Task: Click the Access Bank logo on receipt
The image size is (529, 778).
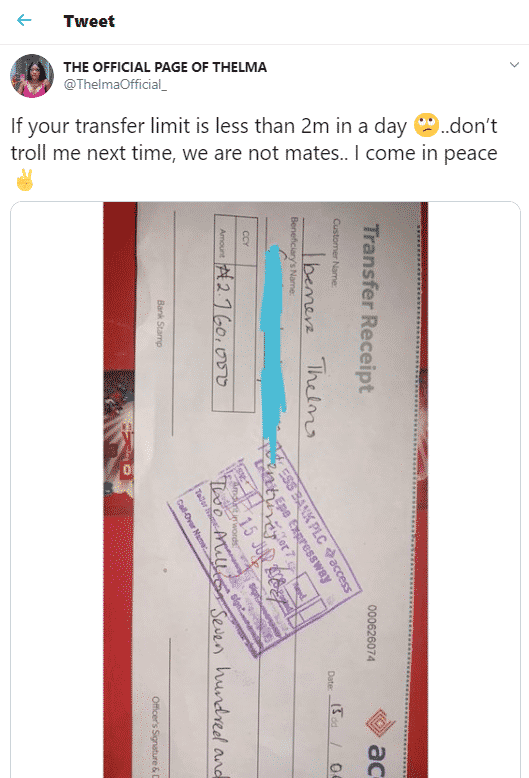Action: pos(380,724)
